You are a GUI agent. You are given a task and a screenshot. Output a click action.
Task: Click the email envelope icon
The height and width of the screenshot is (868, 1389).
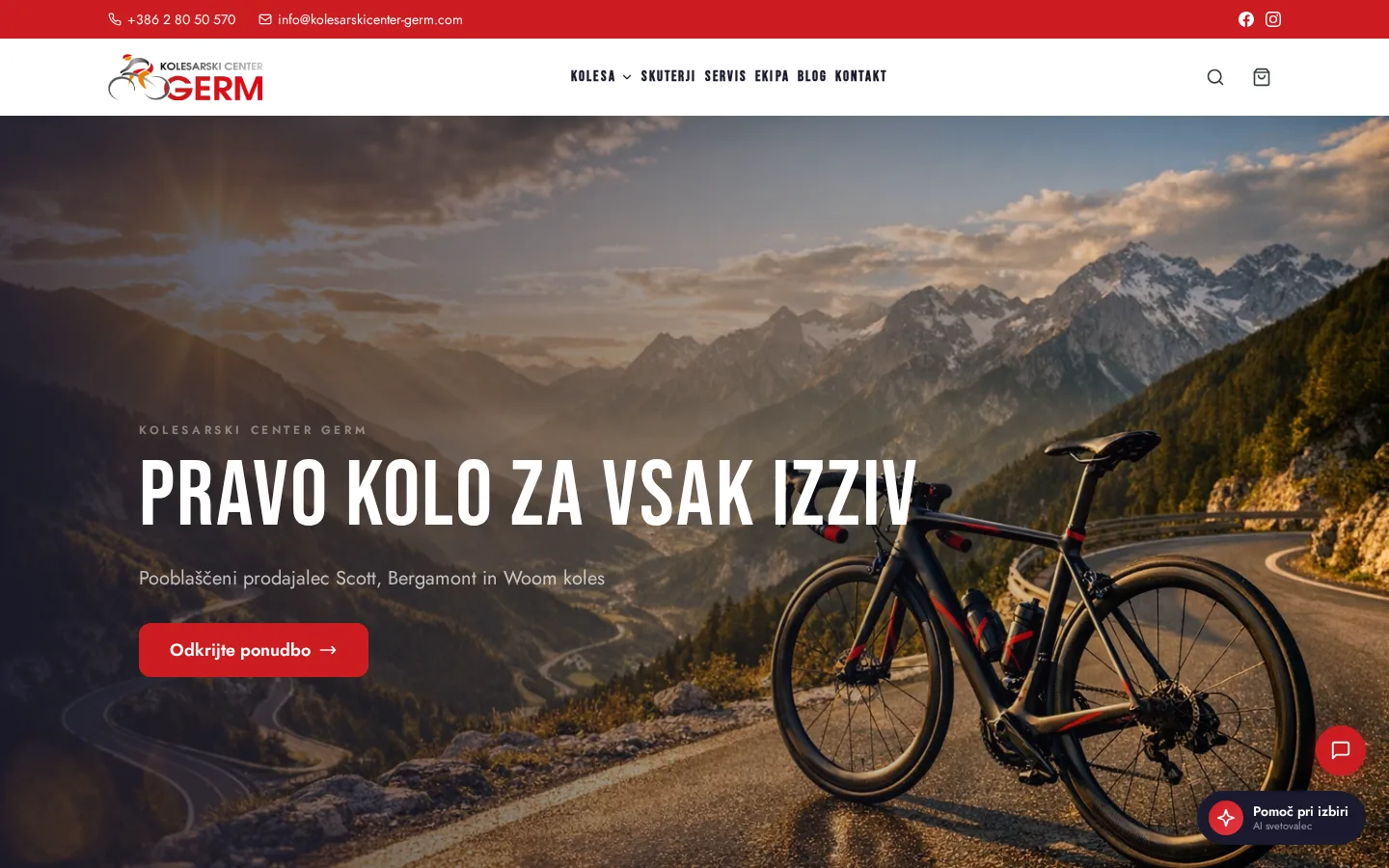pyautogui.click(x=265, y=19)
